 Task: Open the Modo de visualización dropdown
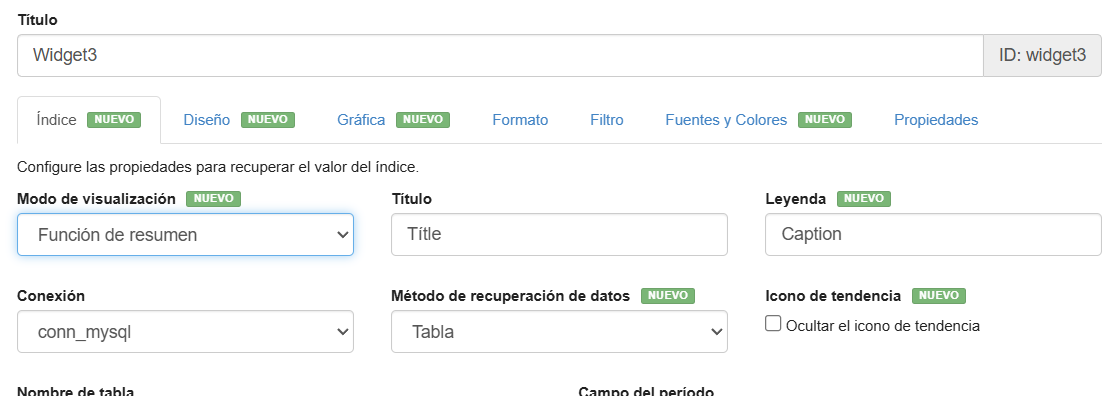pos(185,234)
